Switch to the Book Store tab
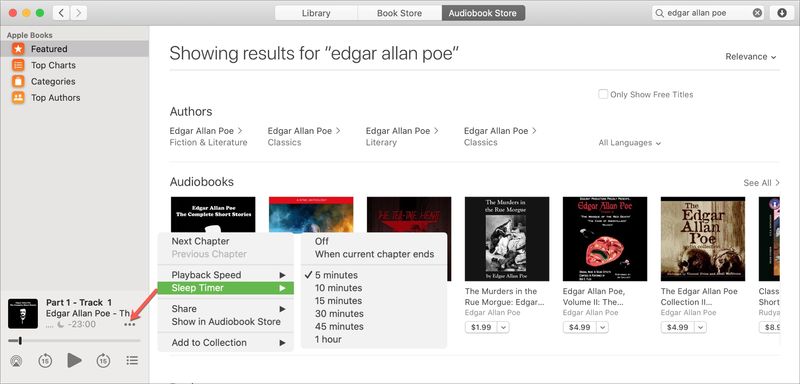The width and height of the screenshot is (800, 384). click(x=399, y=13)
